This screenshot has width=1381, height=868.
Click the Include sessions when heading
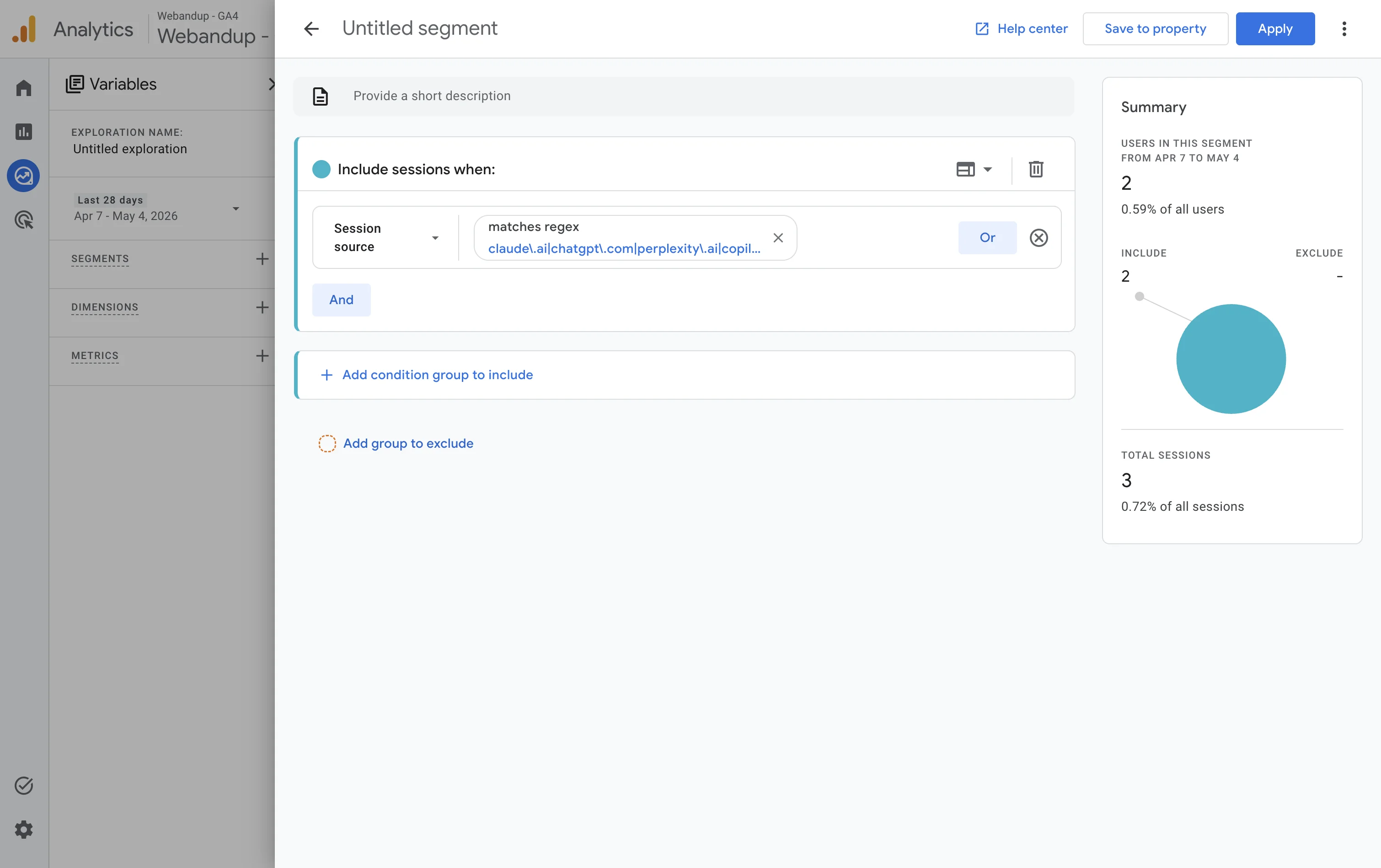tap(416, 169)
